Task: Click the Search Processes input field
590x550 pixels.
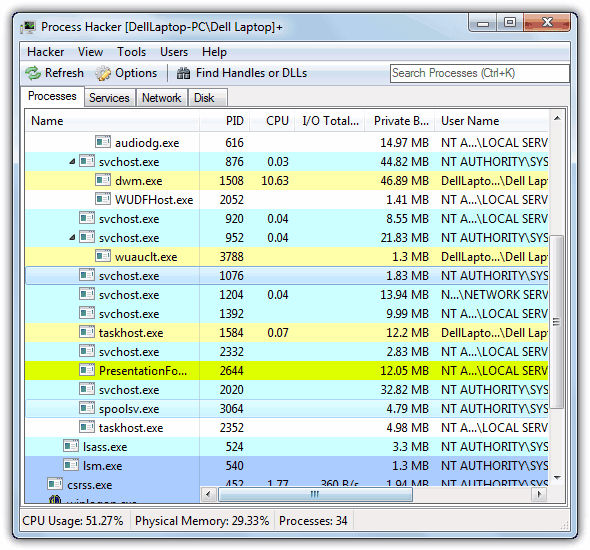Action: tap(480, 73)
